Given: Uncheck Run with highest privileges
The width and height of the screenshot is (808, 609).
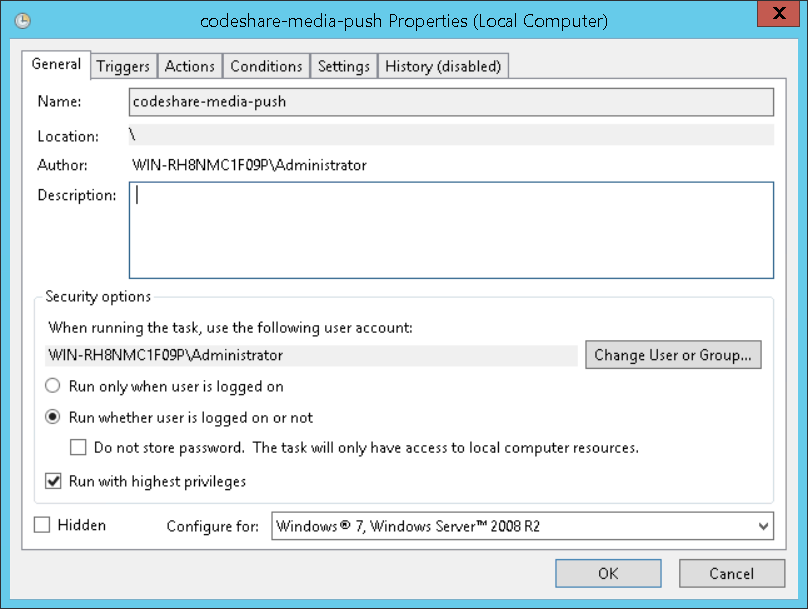Looking at the screenshot, I should (53, 481).
